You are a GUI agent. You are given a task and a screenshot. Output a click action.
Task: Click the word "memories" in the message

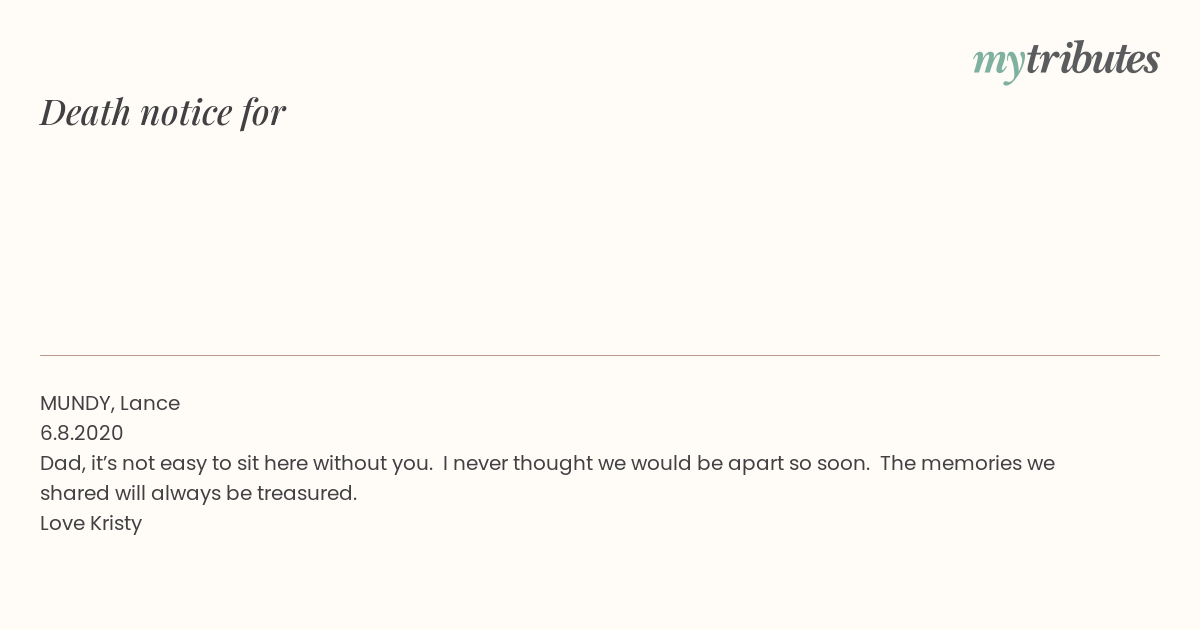coord(969,463)
